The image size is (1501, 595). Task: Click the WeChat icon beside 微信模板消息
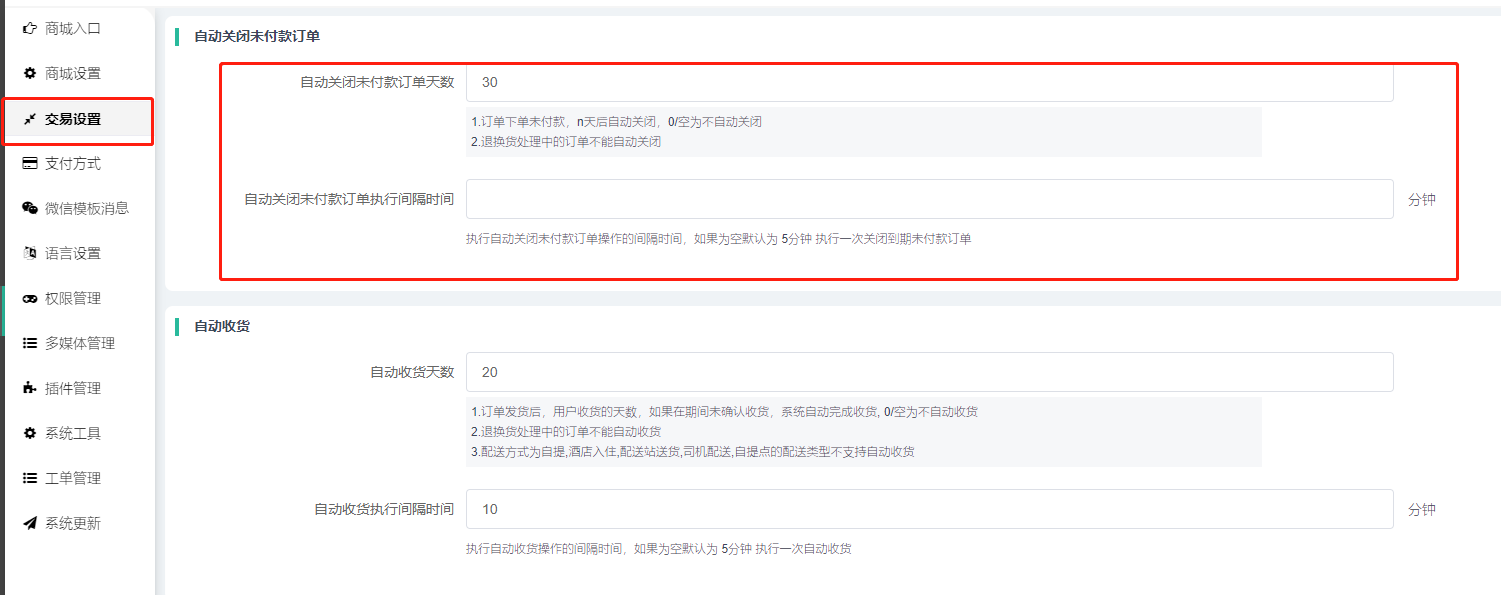tap(30, 208)
